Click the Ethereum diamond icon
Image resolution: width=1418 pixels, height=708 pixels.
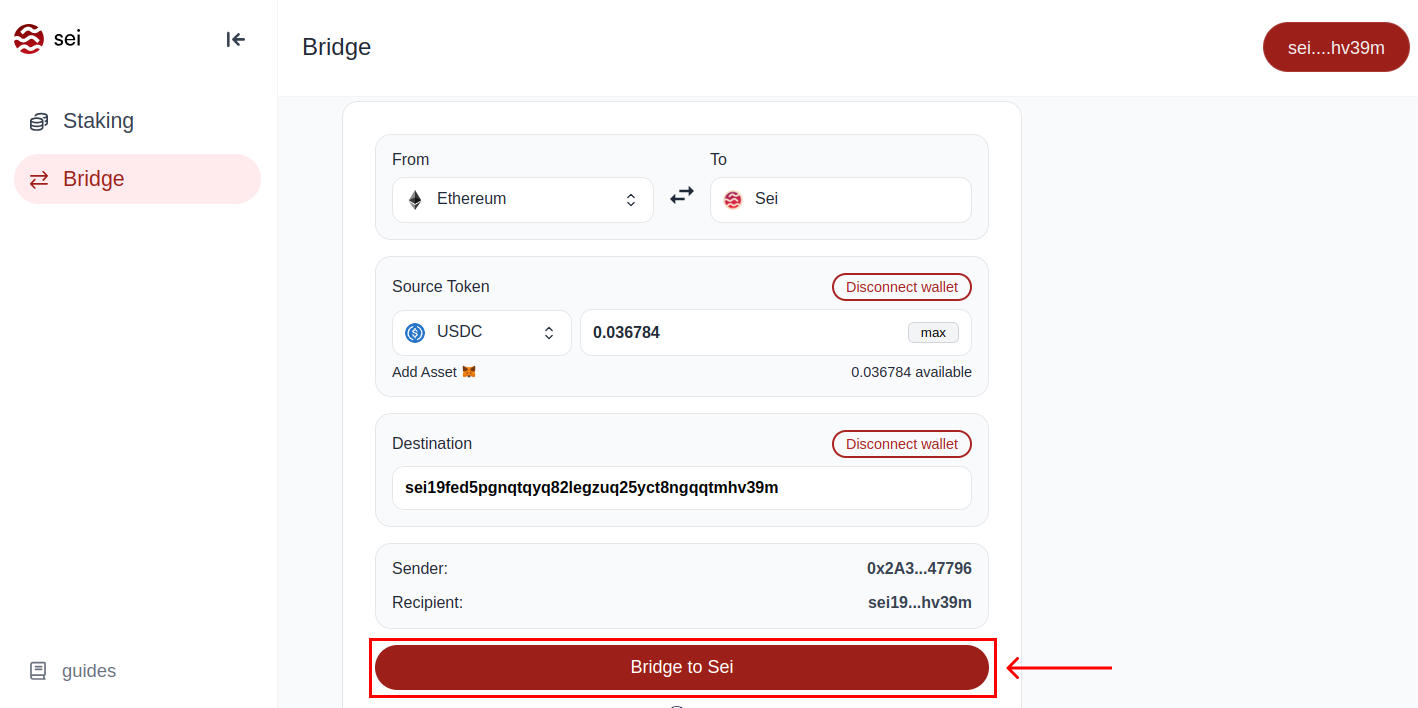tap(415, 200)
